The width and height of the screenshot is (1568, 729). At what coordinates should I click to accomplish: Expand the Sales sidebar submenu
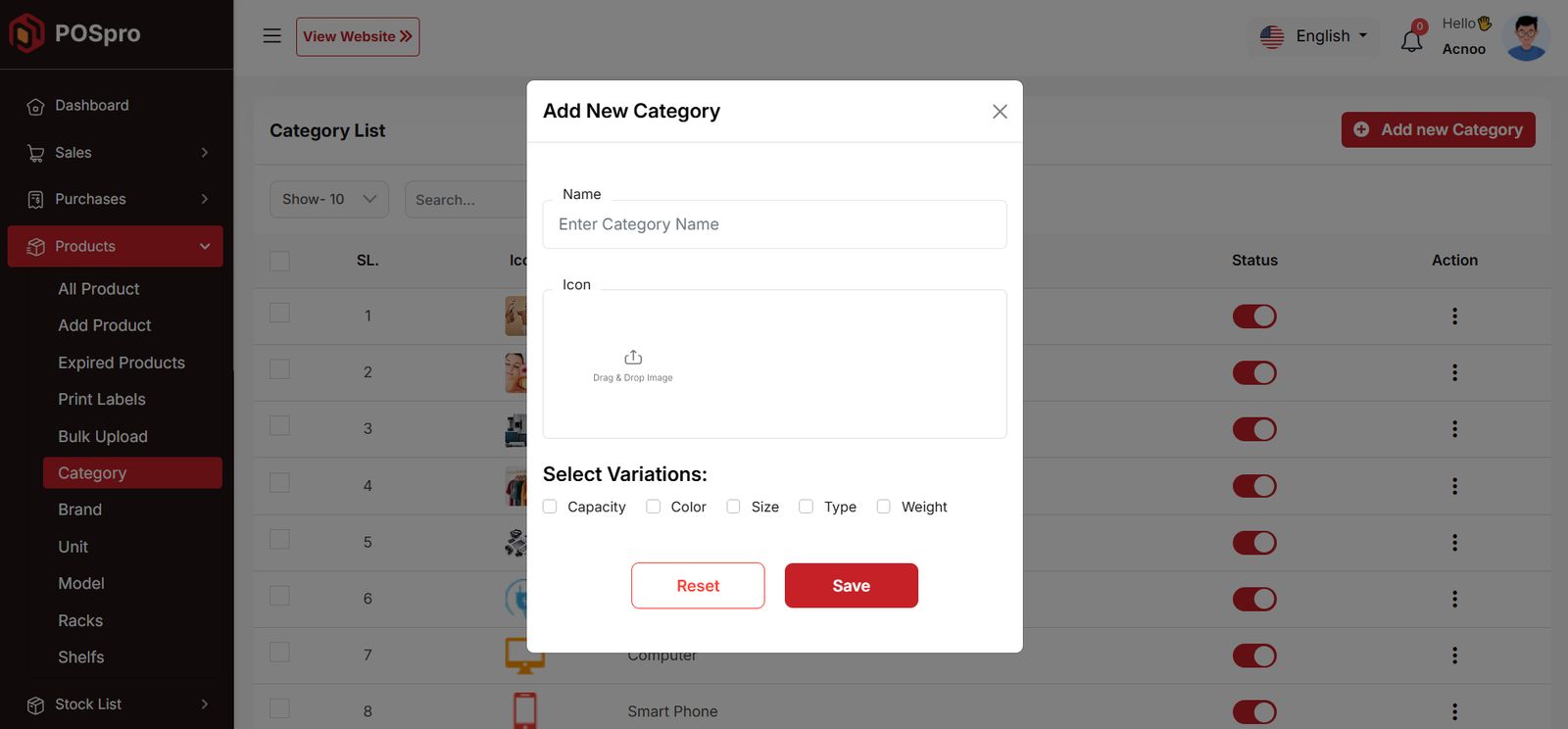coord(116,153)
